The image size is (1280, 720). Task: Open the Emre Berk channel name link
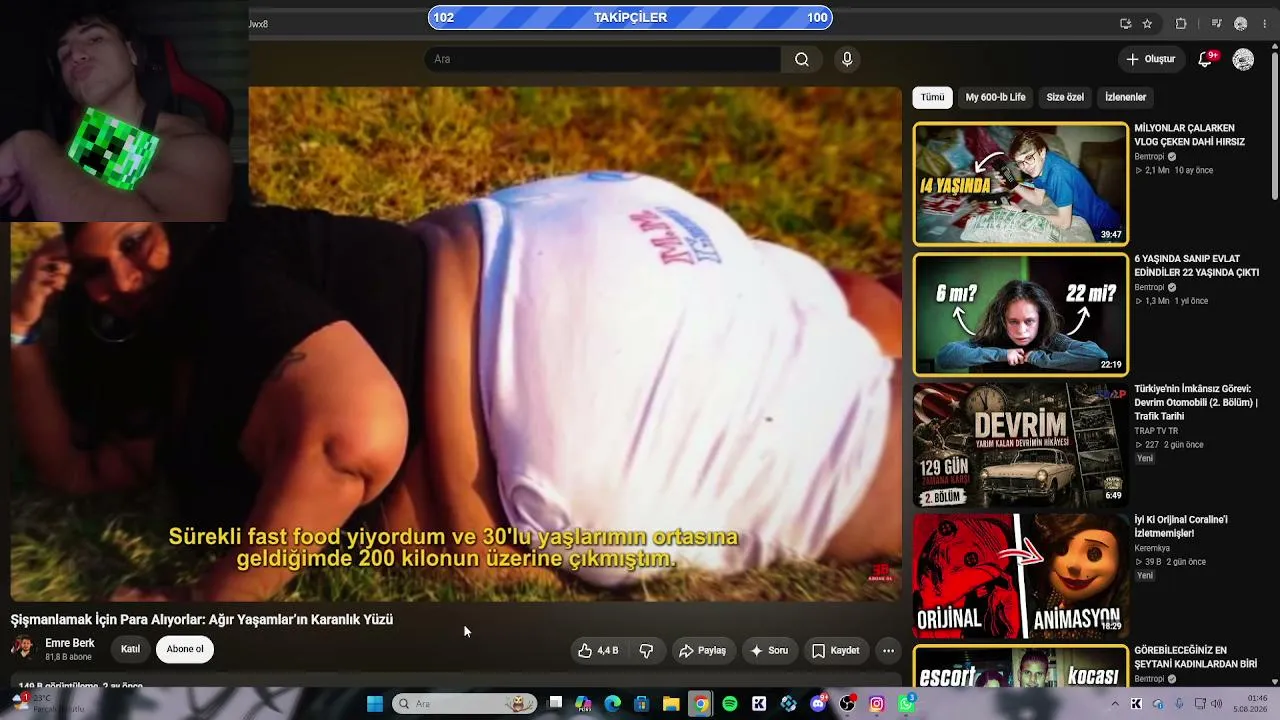pyautogui.click(x=70, y=643)
